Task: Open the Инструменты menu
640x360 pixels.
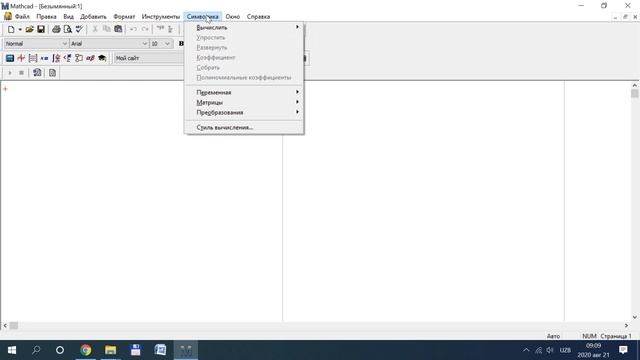Action: 160,17
